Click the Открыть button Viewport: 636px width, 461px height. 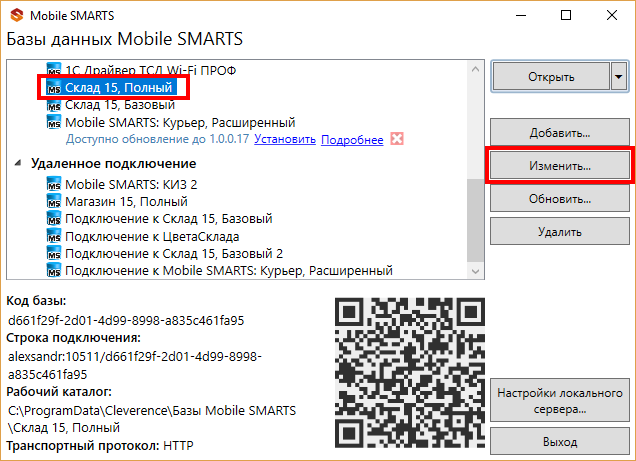tap(551, 76)
